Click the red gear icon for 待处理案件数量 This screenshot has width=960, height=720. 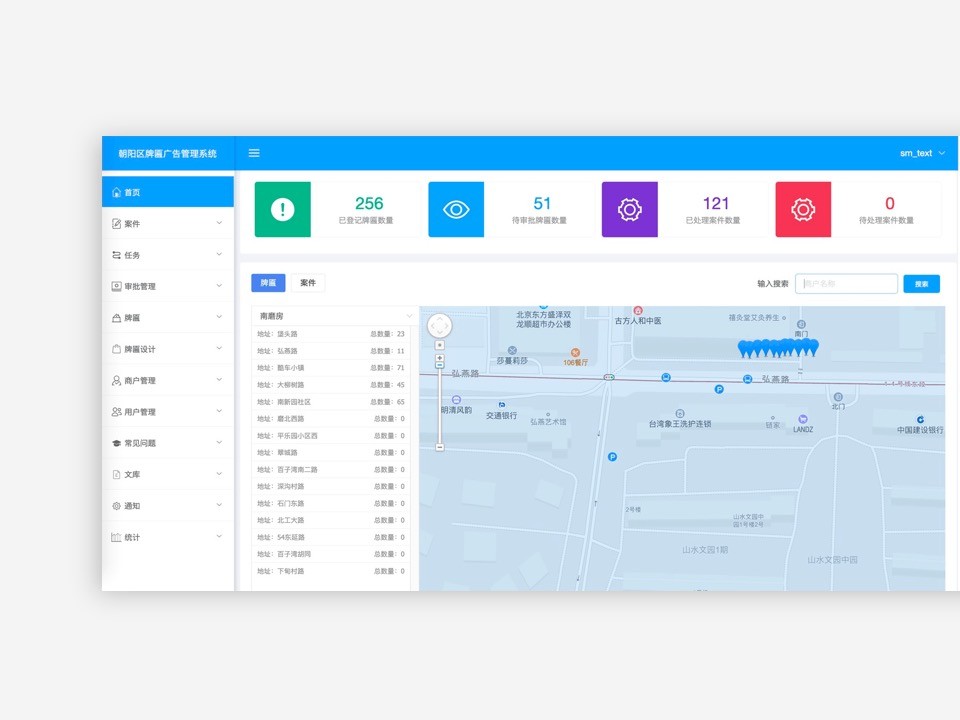[x=803, y=209]
